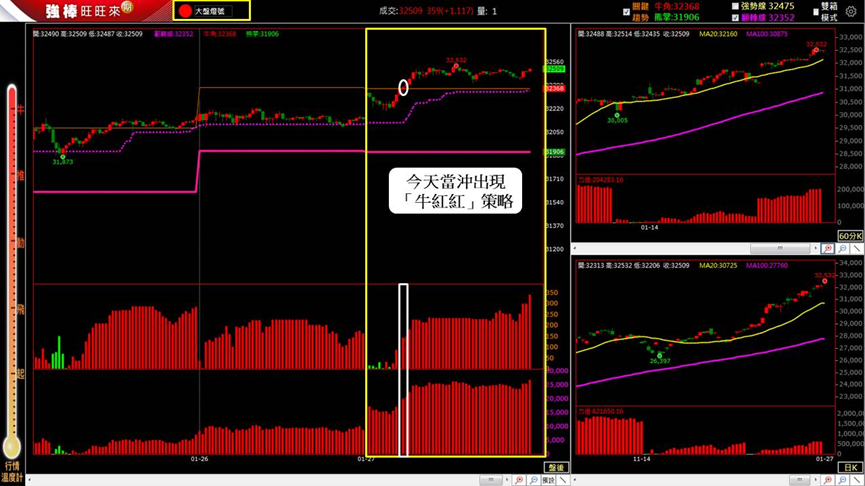Click the 強棒旺旺來 app logo
Image resolution: width=865 pixels, height=486 pixels.
tap(88, 10)
